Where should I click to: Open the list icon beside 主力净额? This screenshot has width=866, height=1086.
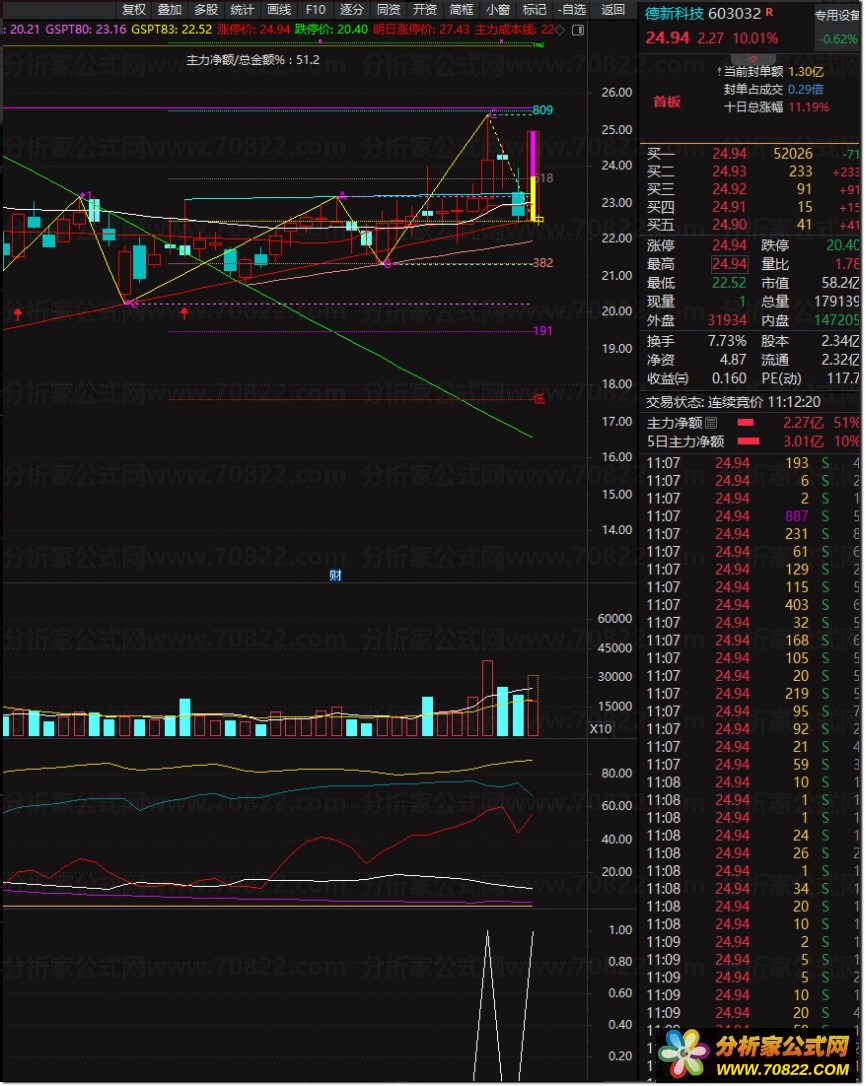(711, 422)
